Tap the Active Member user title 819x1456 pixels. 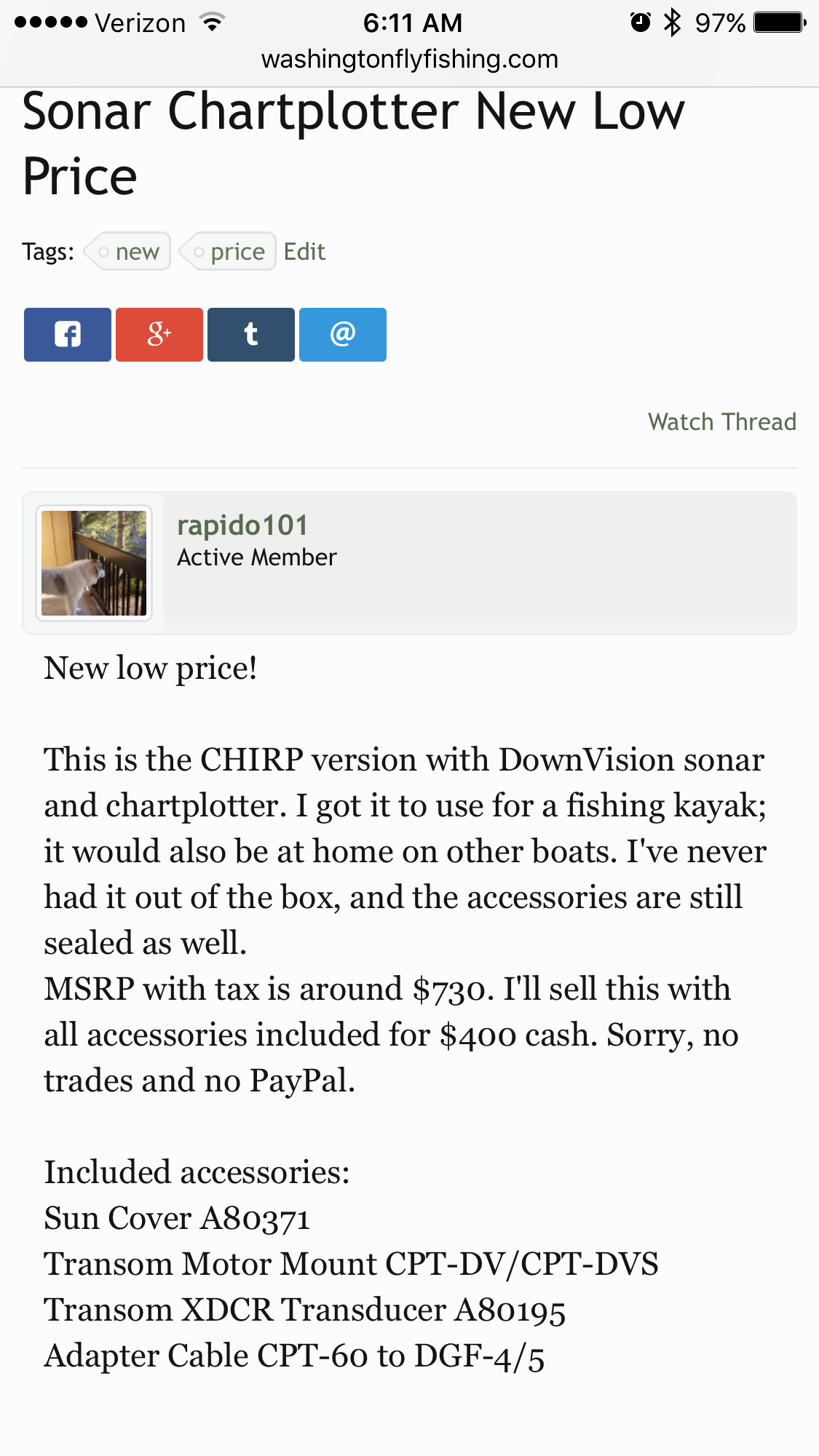pyautogui.click(x=257, y=557)
